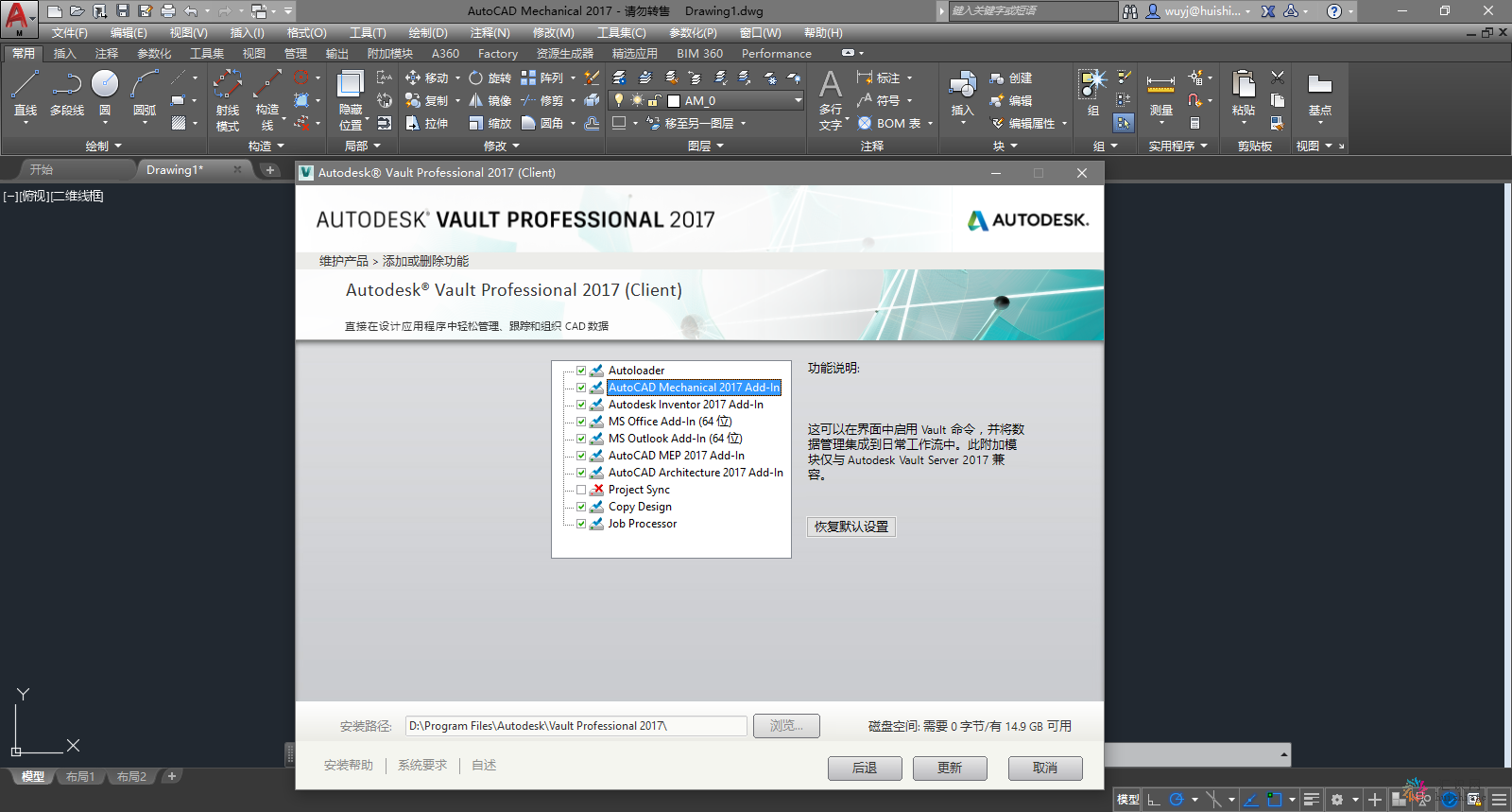Select the Circle (圆) tool
1512x812 pixels.
105,94
